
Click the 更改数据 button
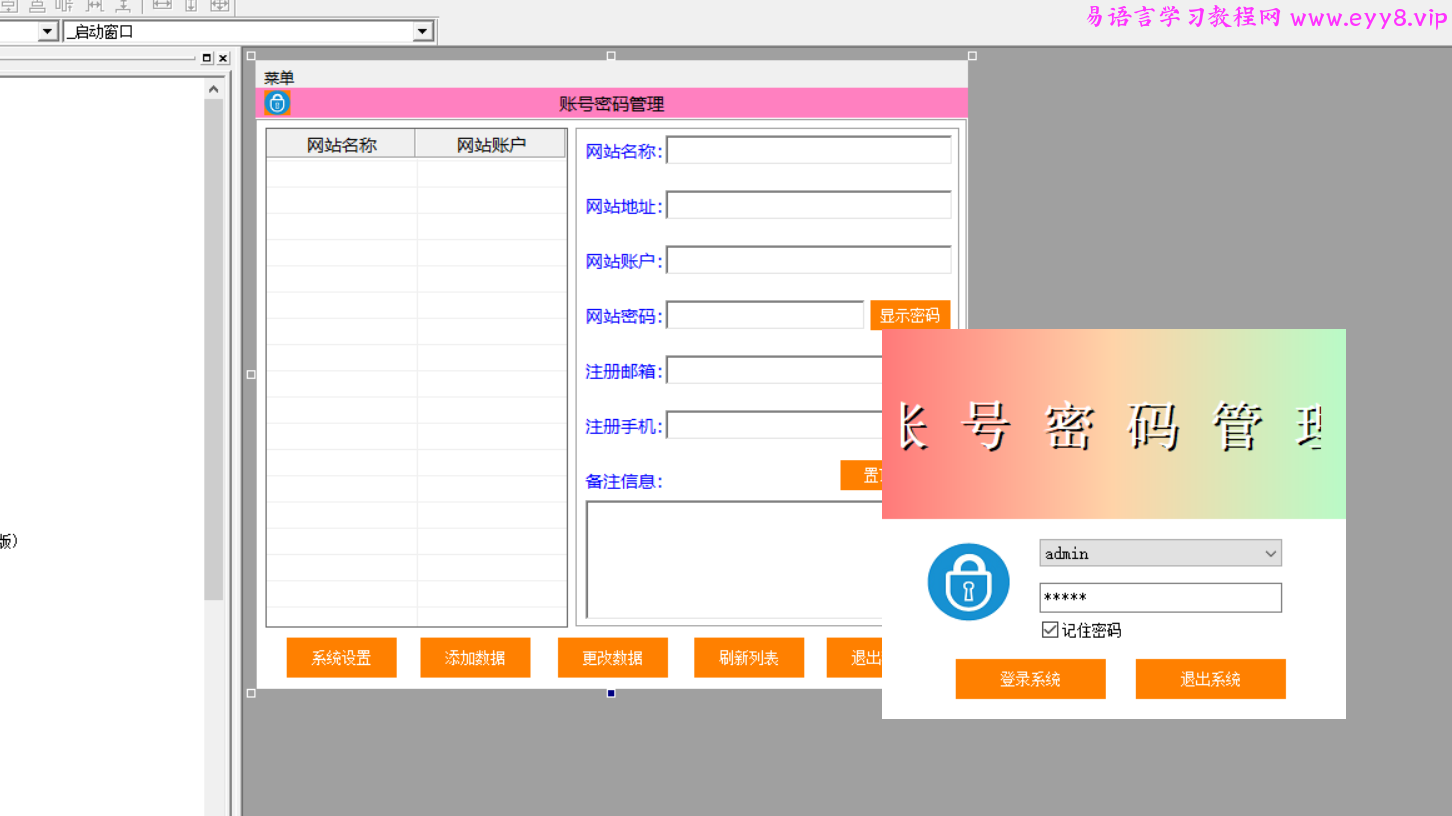click(613, 658)
